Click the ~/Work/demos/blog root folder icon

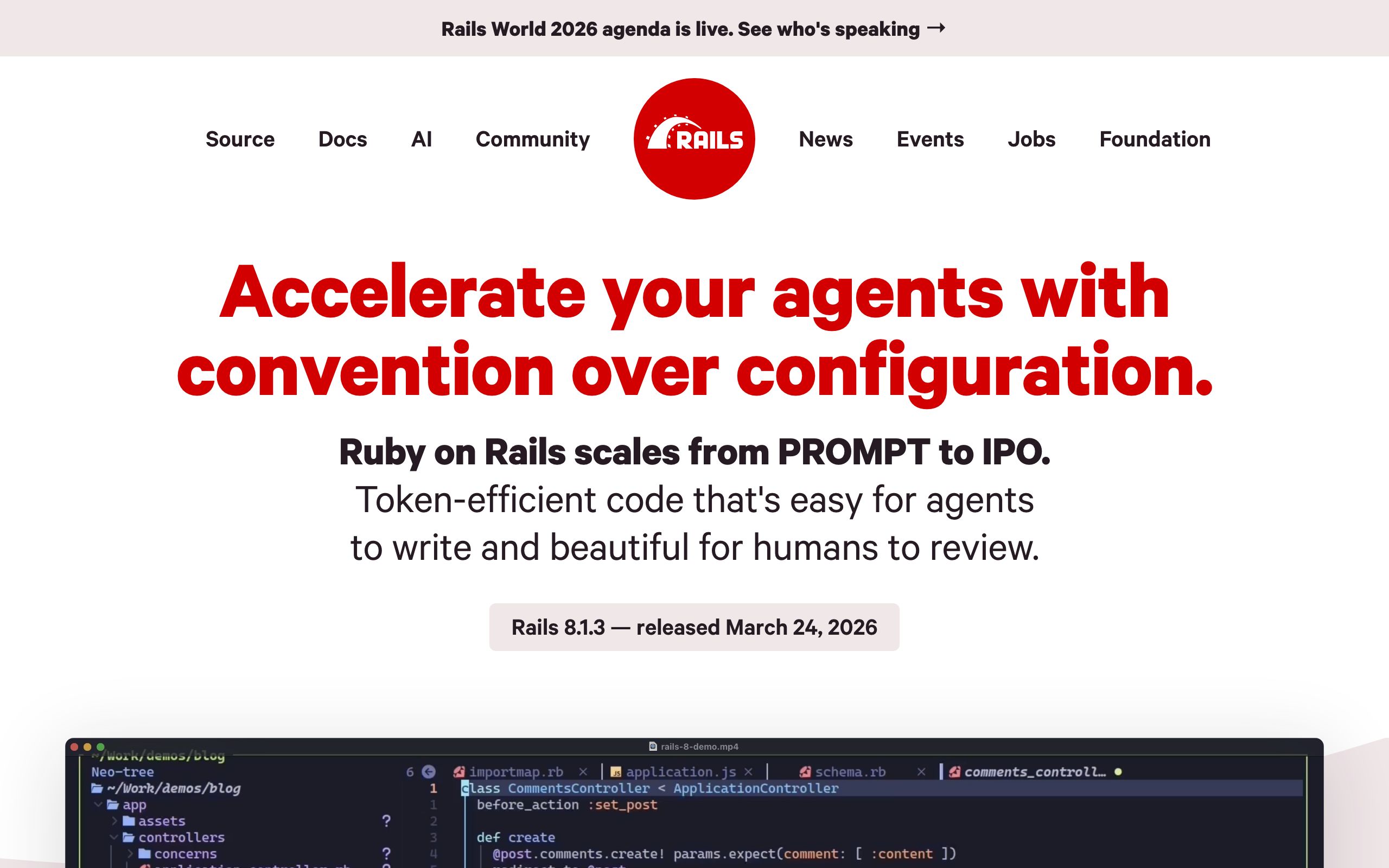(97, 788)
